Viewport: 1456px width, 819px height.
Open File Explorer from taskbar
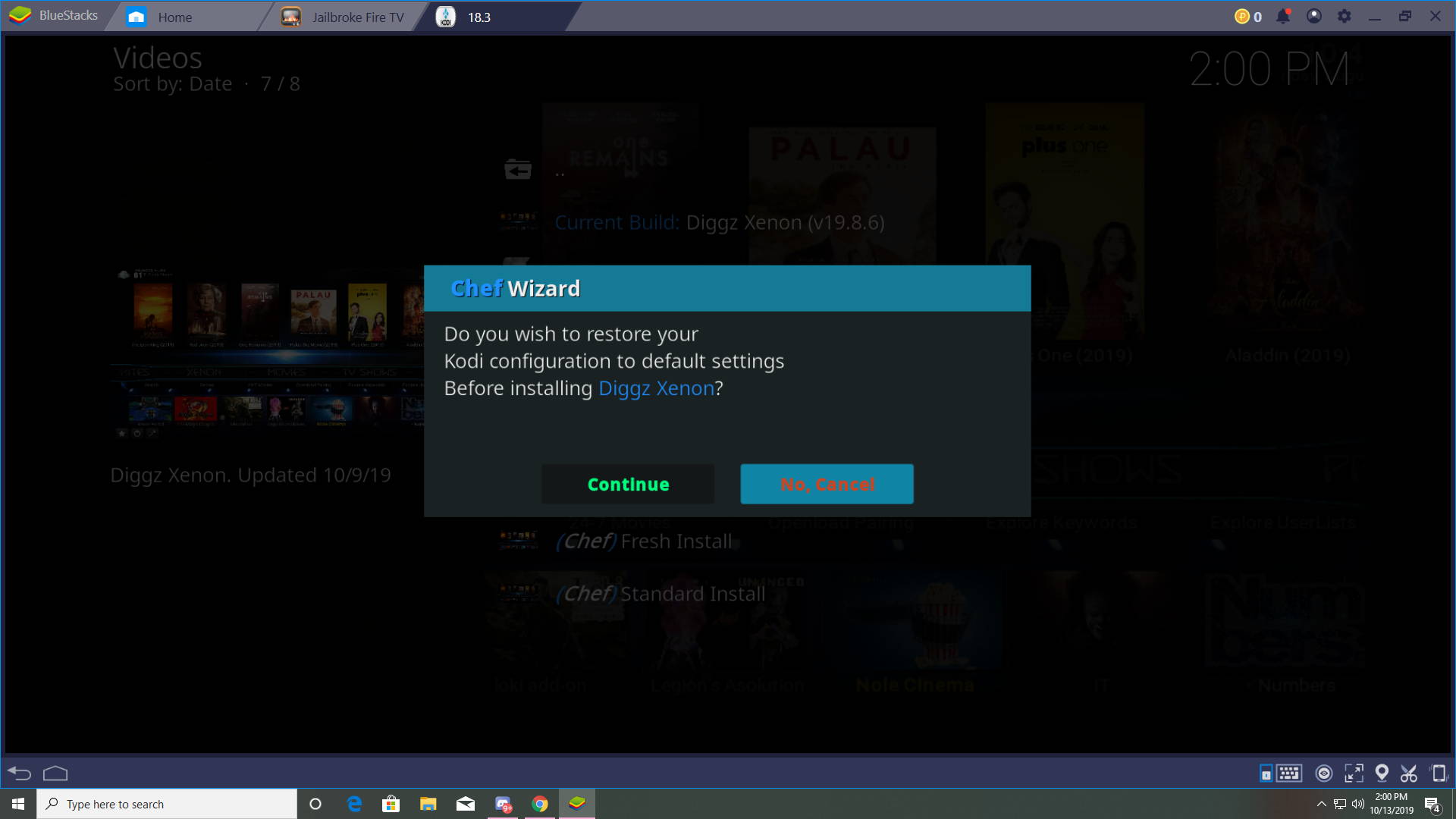[428, 804]
